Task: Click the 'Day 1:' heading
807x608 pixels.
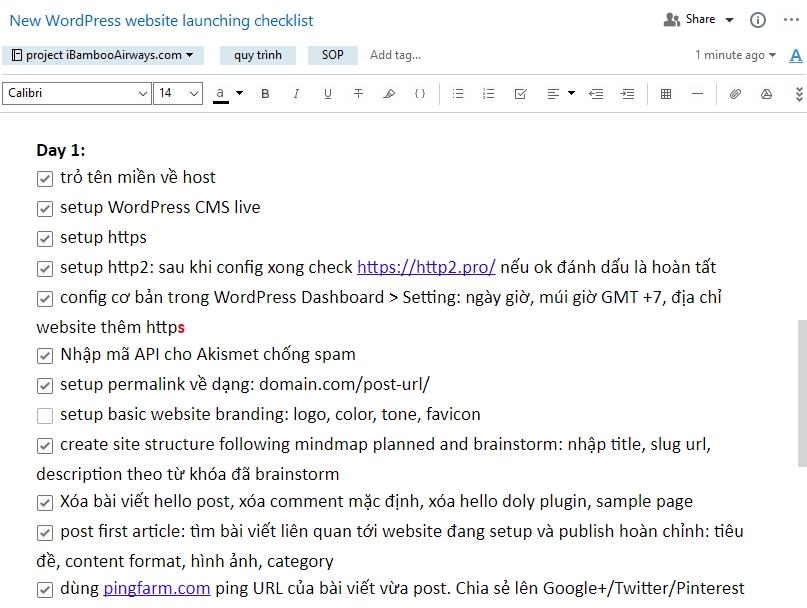Action: tap(61, 150)
